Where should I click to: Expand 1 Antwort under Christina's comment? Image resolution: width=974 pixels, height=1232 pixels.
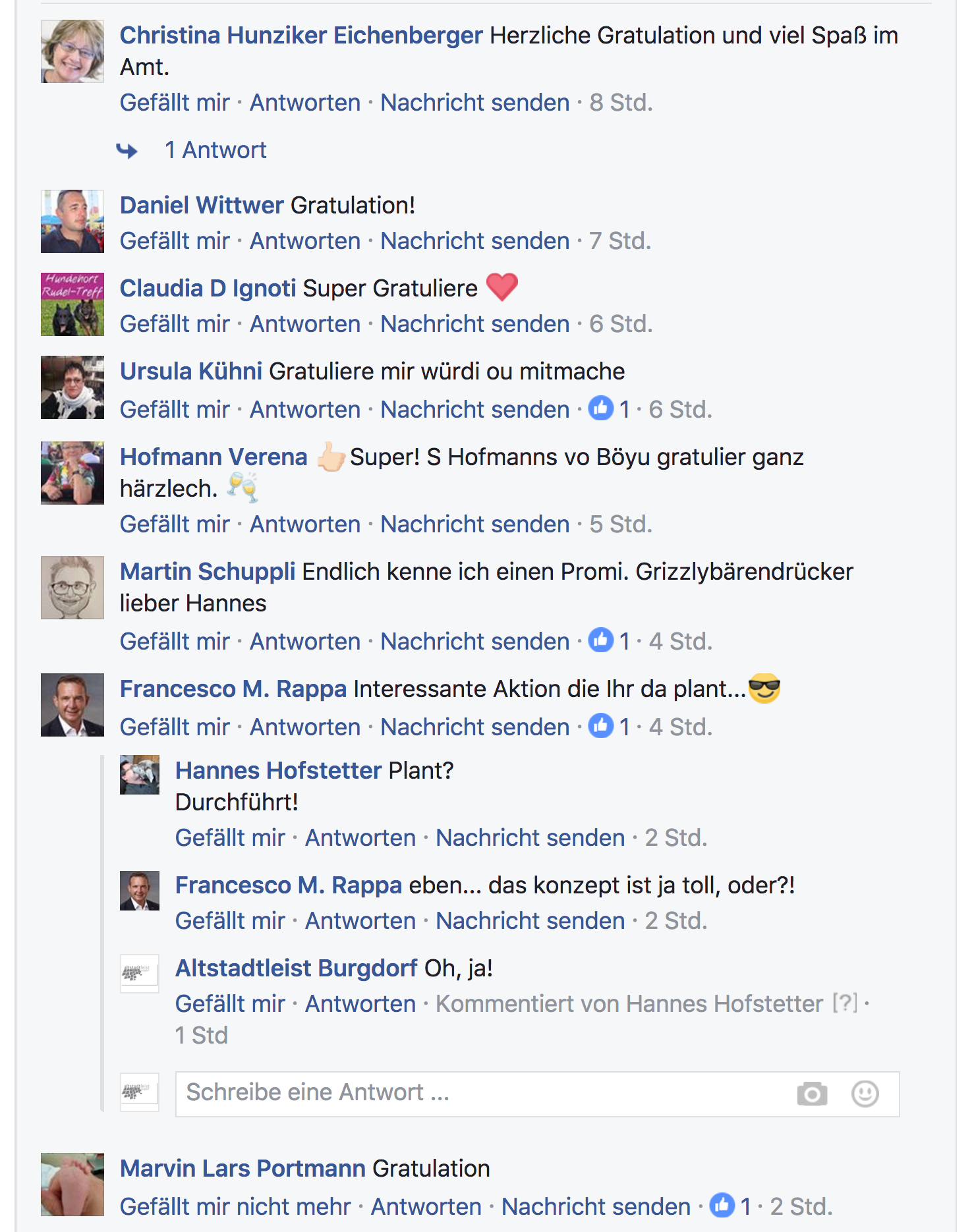(215, 150)
